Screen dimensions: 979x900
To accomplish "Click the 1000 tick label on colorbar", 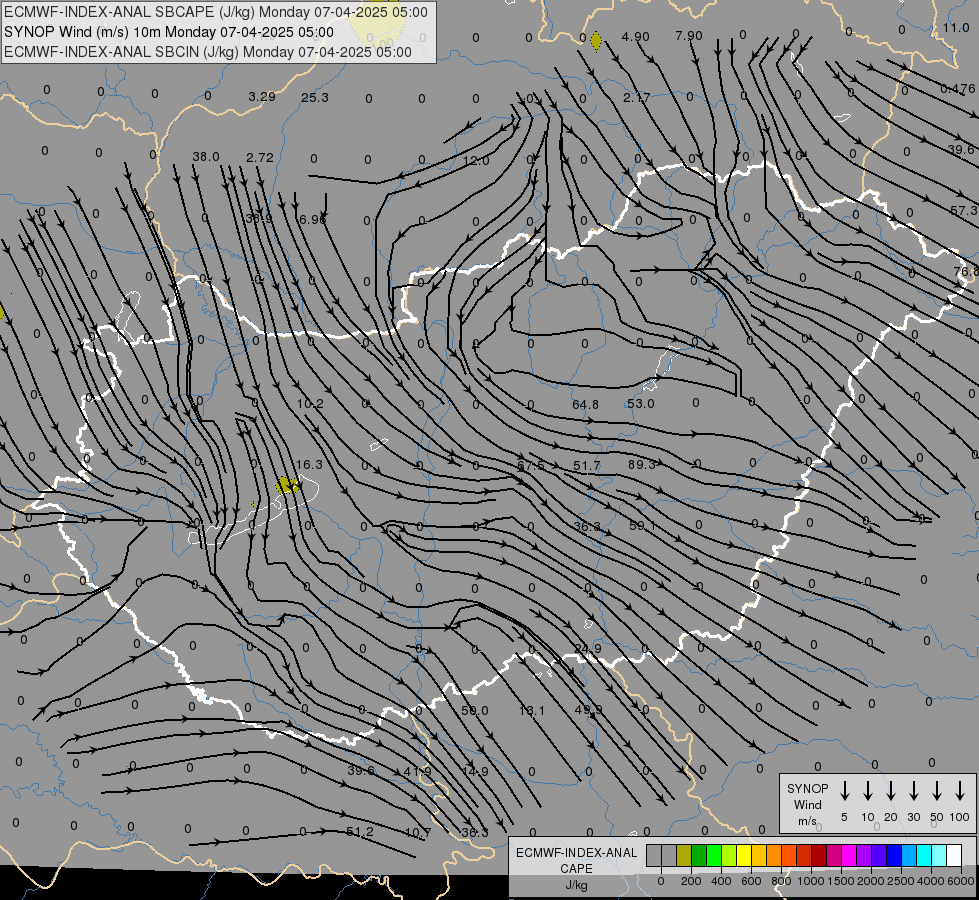I will pyautogui.click(x=810, y=881).
